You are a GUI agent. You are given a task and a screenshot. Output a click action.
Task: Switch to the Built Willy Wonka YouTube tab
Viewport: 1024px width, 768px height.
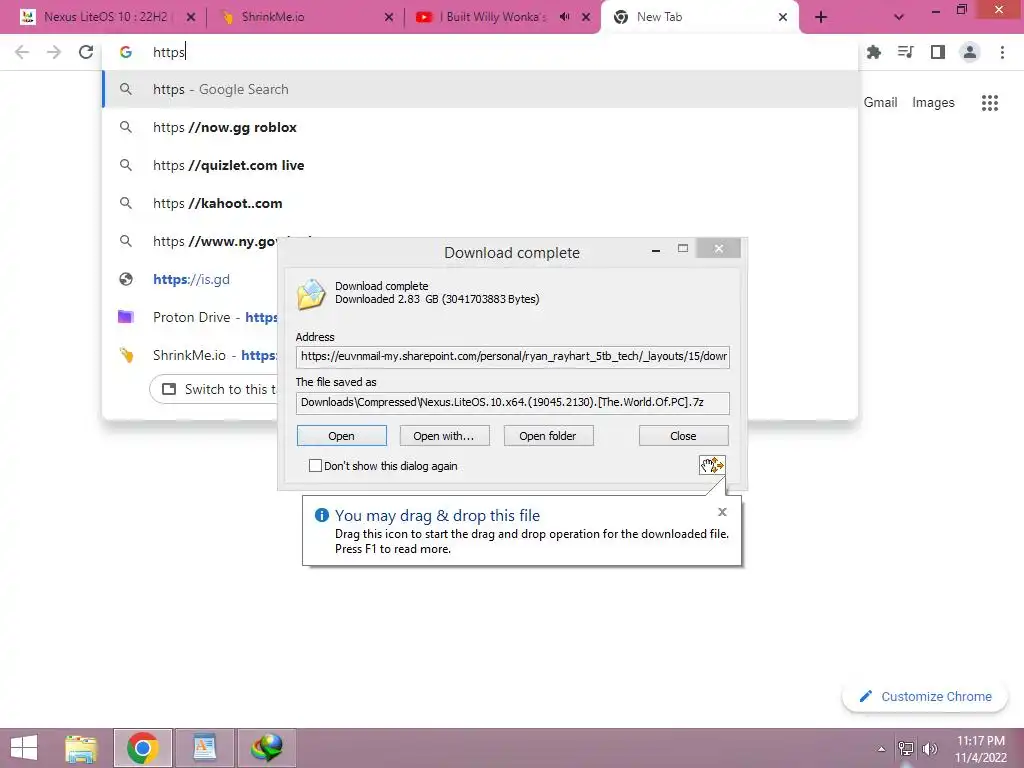pyautogui.click(x=502, y=17)
